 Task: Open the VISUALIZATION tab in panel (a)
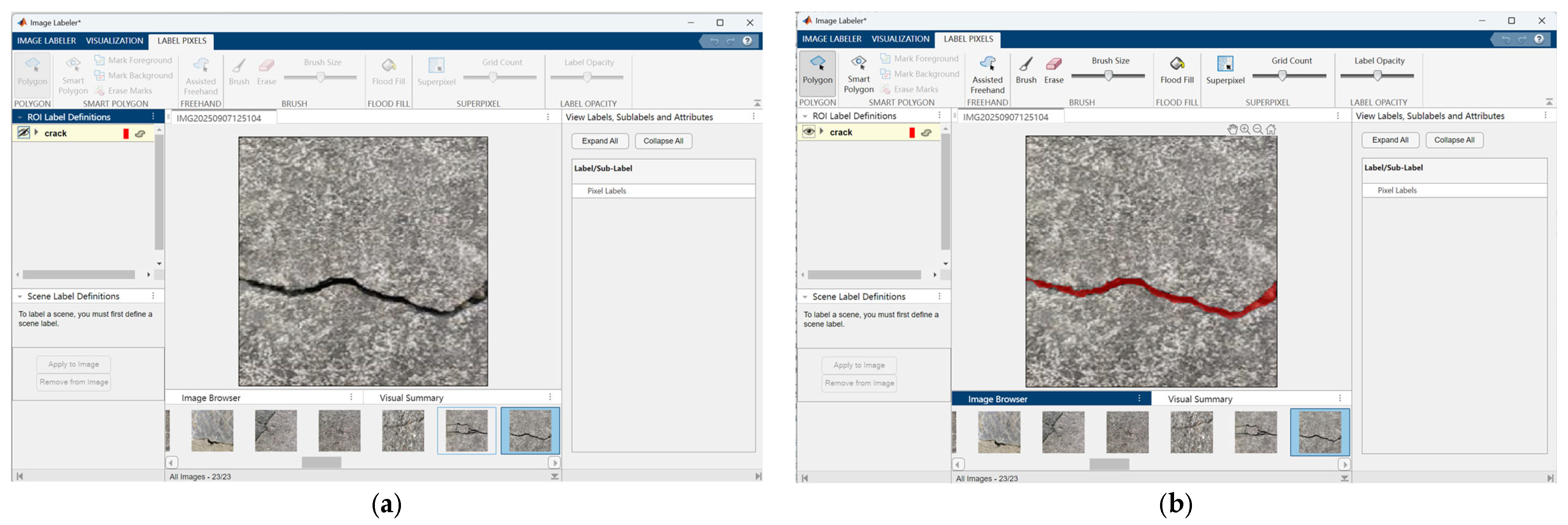click(114, 41)
